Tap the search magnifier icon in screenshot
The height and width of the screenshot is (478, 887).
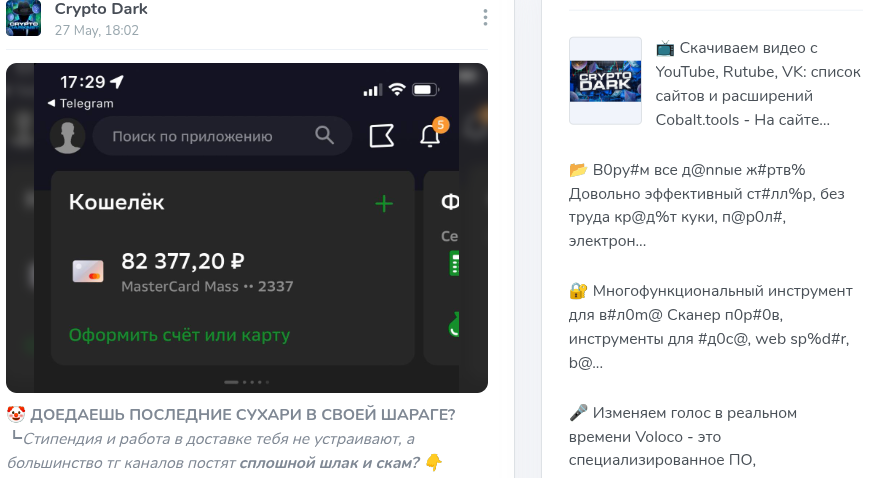[x=324, y=135]
